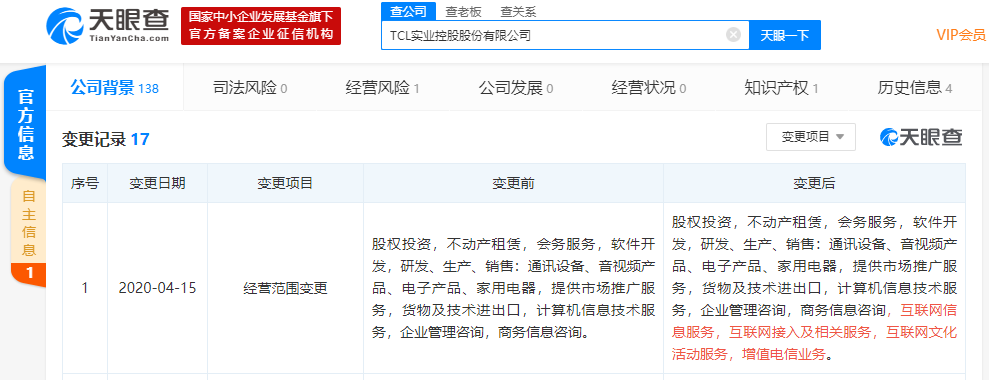Click the 变更记录 17 heading
989x380 pixels.
[105, 139]
